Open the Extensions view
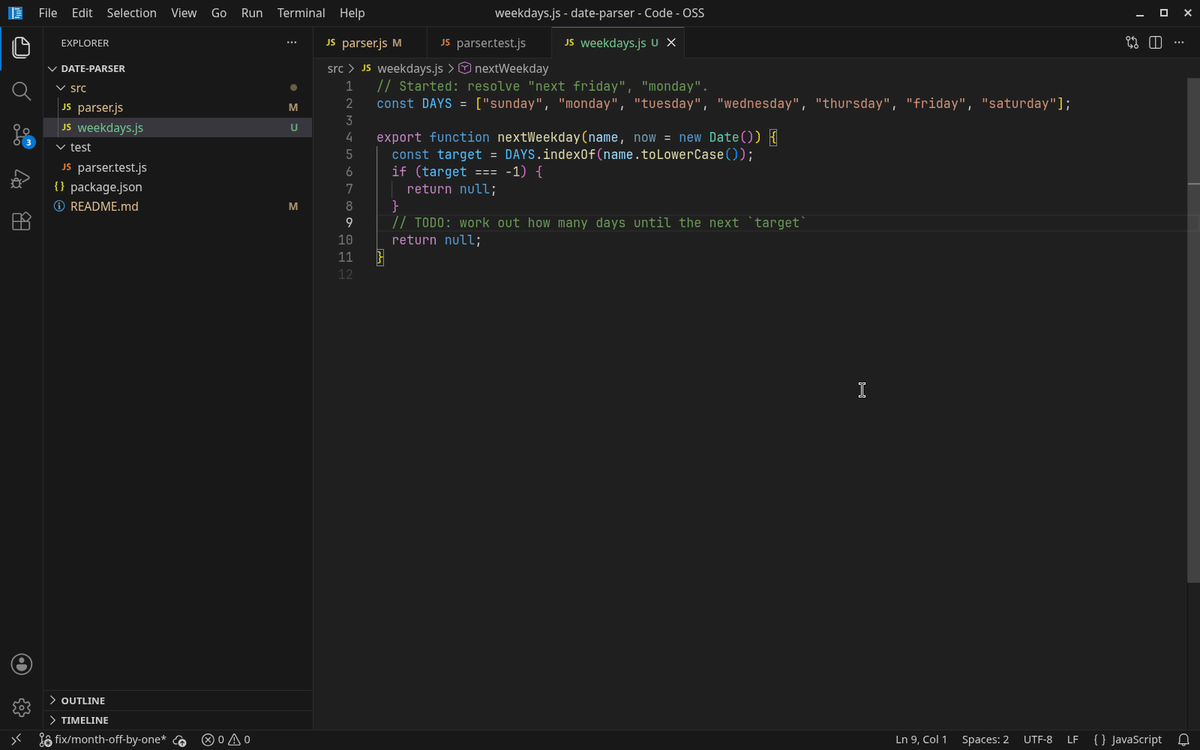Image resolution: width=1200 pixels, height=750 pixels. point(21,222)
